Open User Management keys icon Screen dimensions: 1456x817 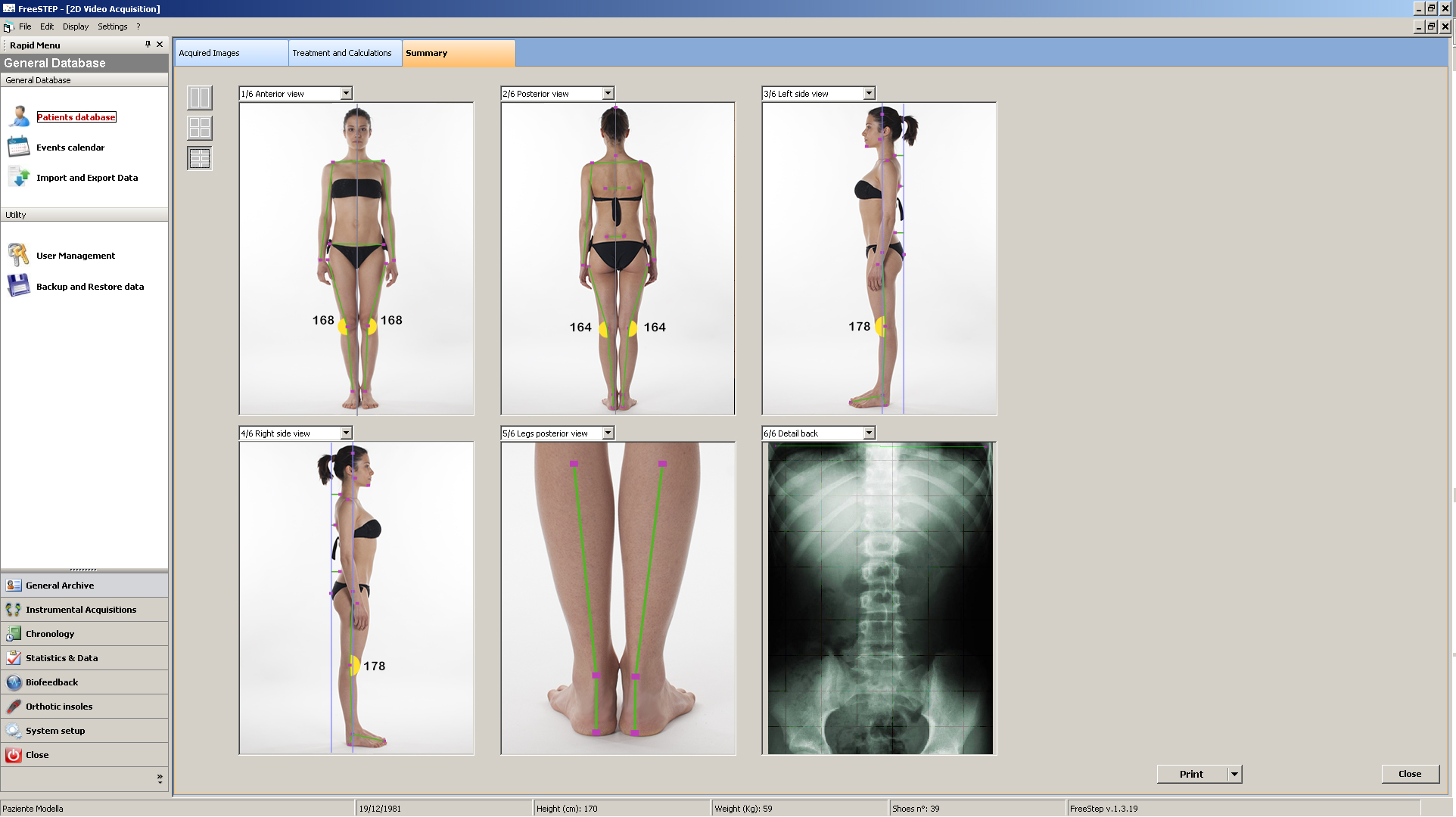[x=19, y=255]
